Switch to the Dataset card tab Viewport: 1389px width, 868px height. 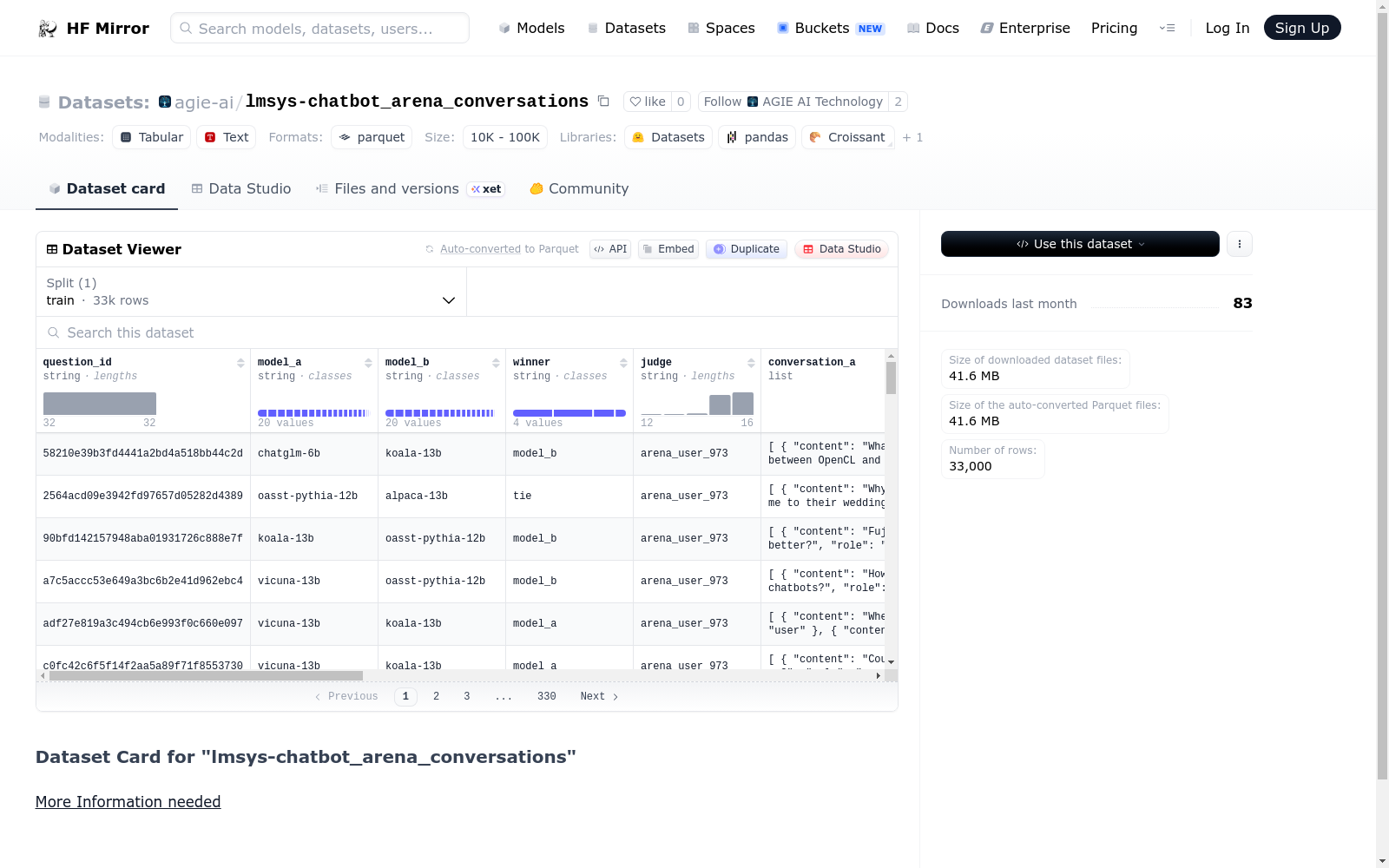pos(107,188)
